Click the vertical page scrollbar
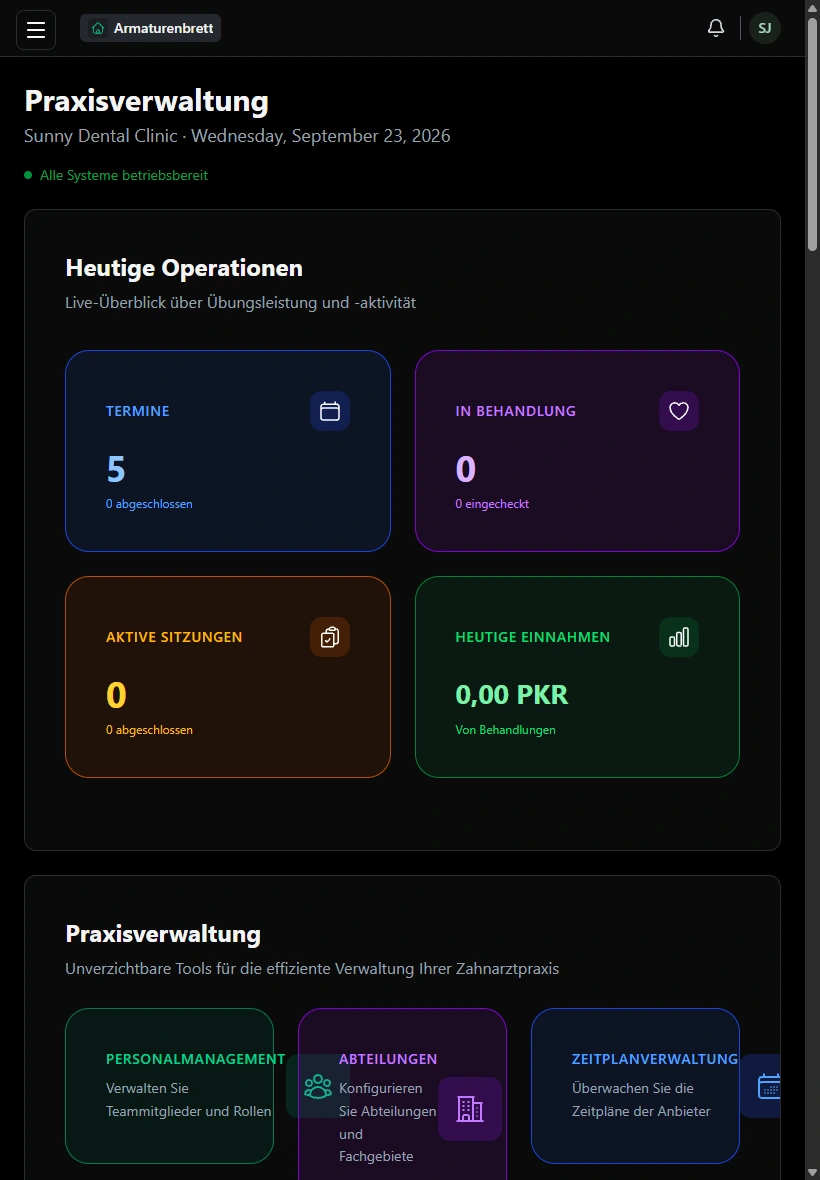Viewport: 820px width, 1180px height. click(x=812, y=590)
